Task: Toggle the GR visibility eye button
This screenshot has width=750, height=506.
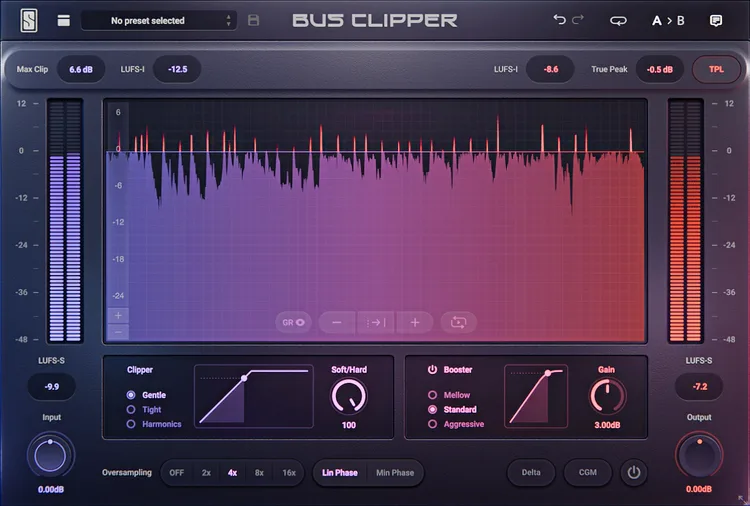Action: tap(293, 322)
